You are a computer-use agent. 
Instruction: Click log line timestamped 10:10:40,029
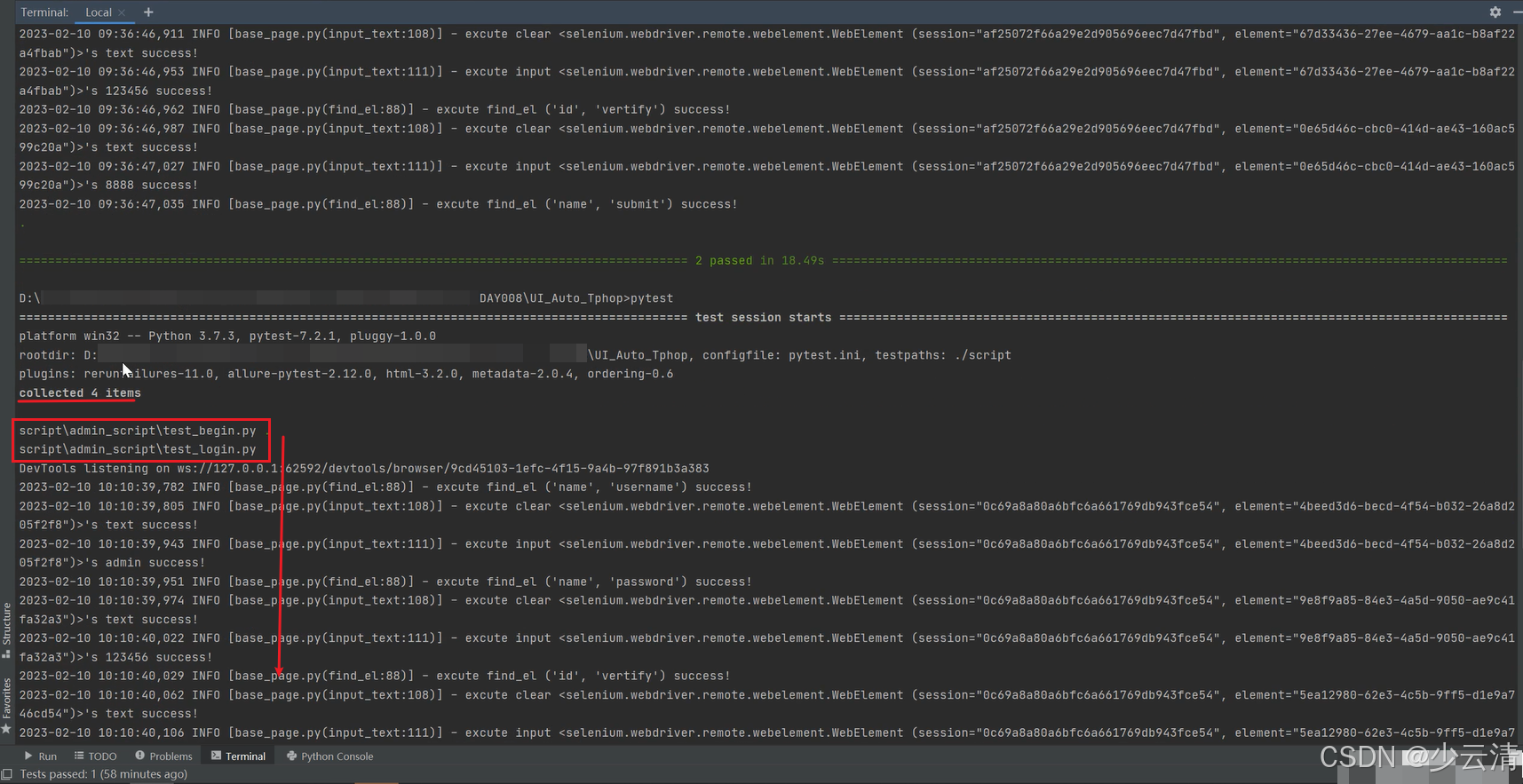point(375,676)
